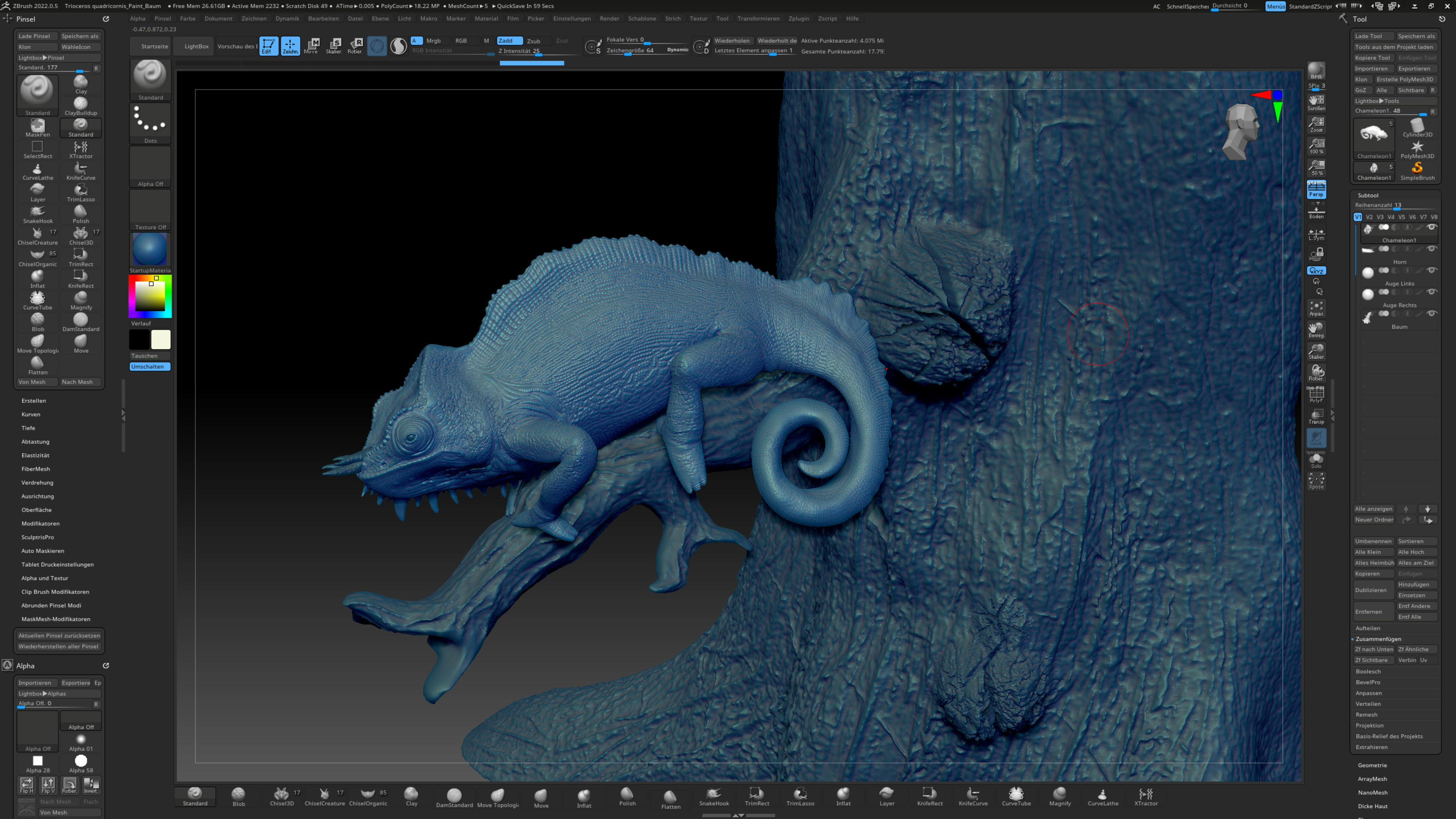
Task: Toggle visibility of Baum subtool
Action: click(1432, 313)
